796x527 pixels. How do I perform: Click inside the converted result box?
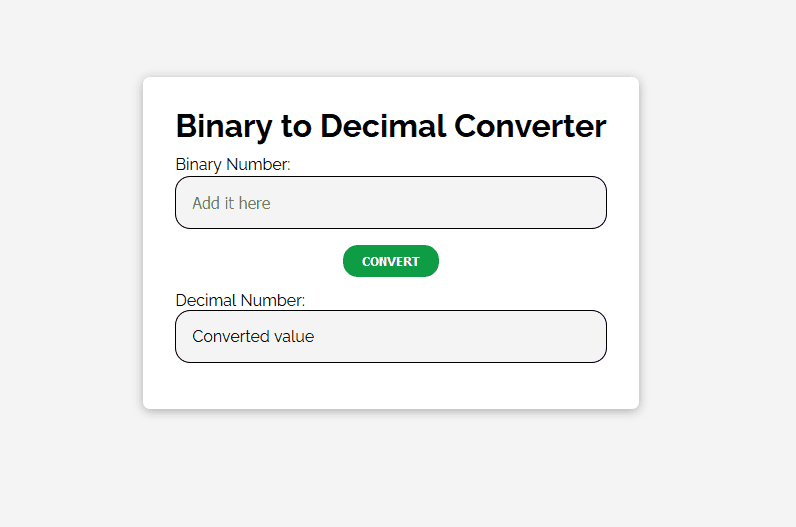pyautogui.click(x=390, y=337)
